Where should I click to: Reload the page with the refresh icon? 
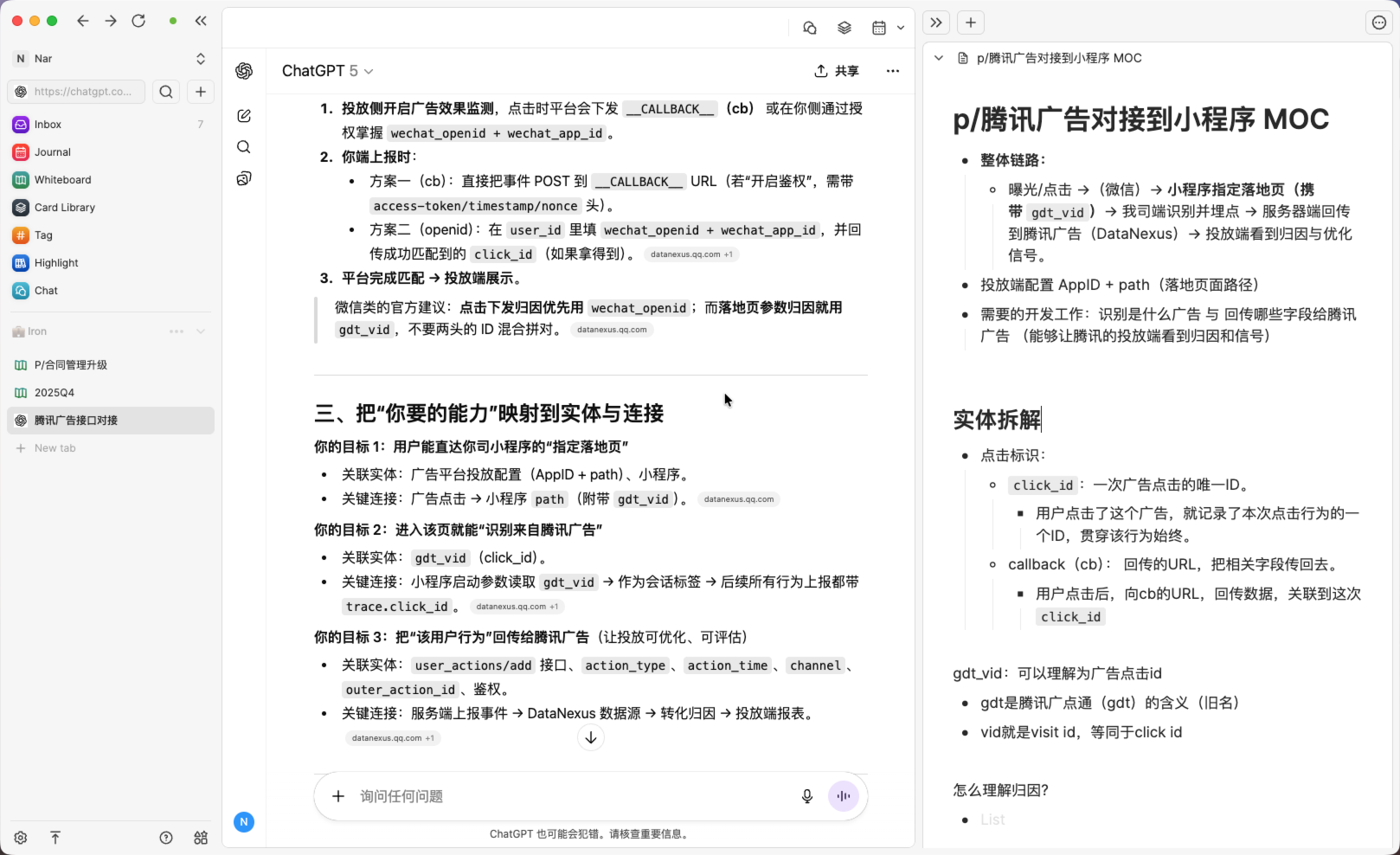(x=138, y=21)
